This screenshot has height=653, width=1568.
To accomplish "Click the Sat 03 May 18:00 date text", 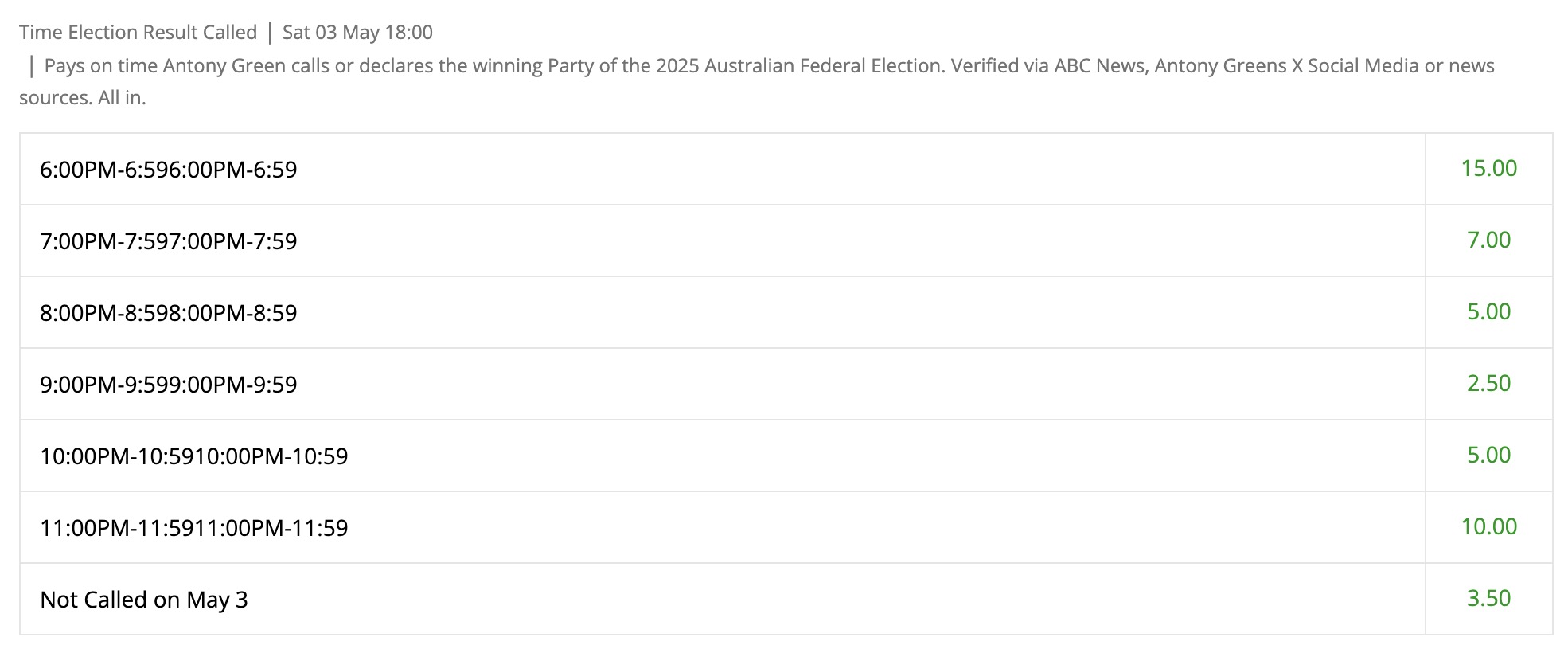I will [357, 33].
